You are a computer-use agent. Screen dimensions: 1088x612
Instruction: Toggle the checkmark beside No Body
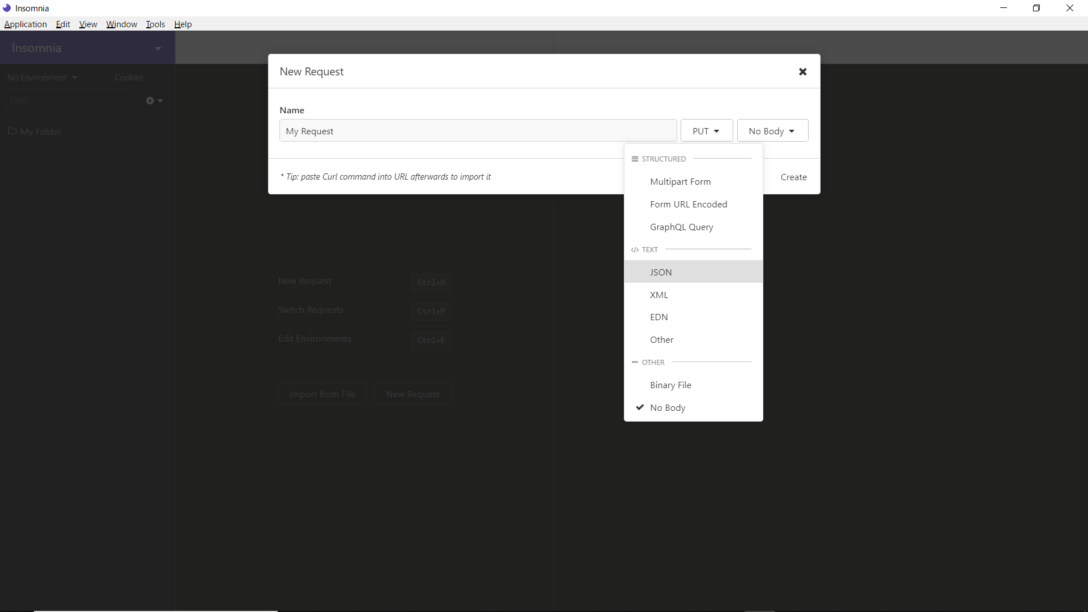[640, 407]
